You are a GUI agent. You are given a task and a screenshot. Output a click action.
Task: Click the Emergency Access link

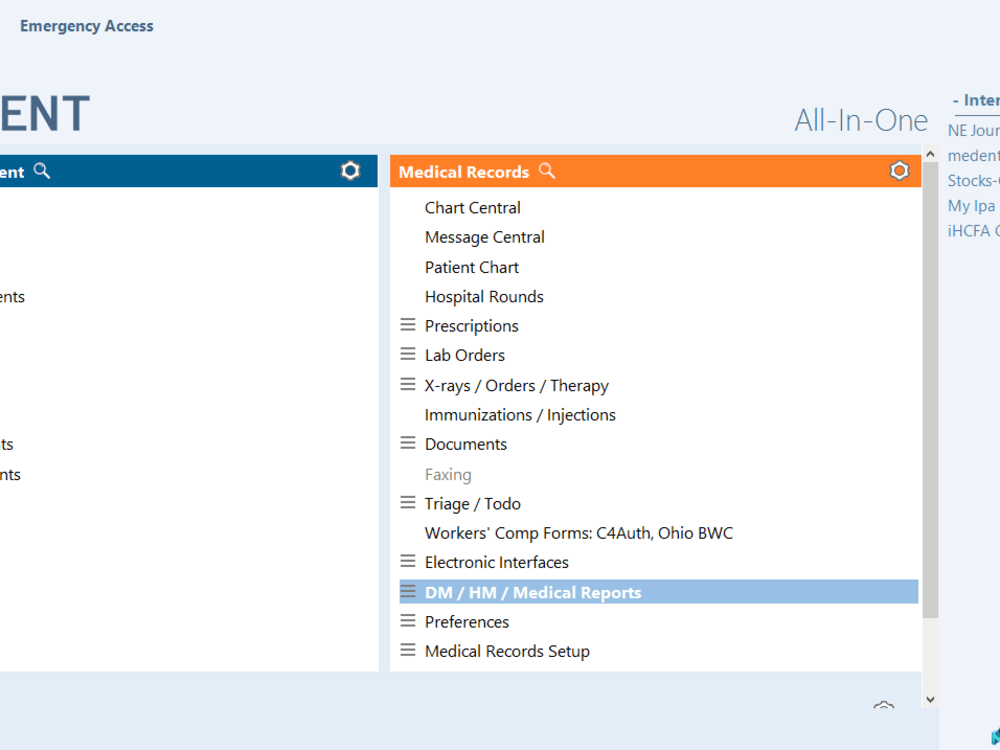tap(87, 26)
